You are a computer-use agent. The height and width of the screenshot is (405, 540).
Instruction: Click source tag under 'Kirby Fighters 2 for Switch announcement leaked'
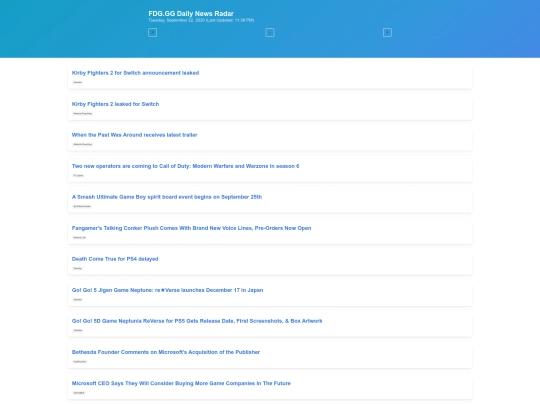77,82
